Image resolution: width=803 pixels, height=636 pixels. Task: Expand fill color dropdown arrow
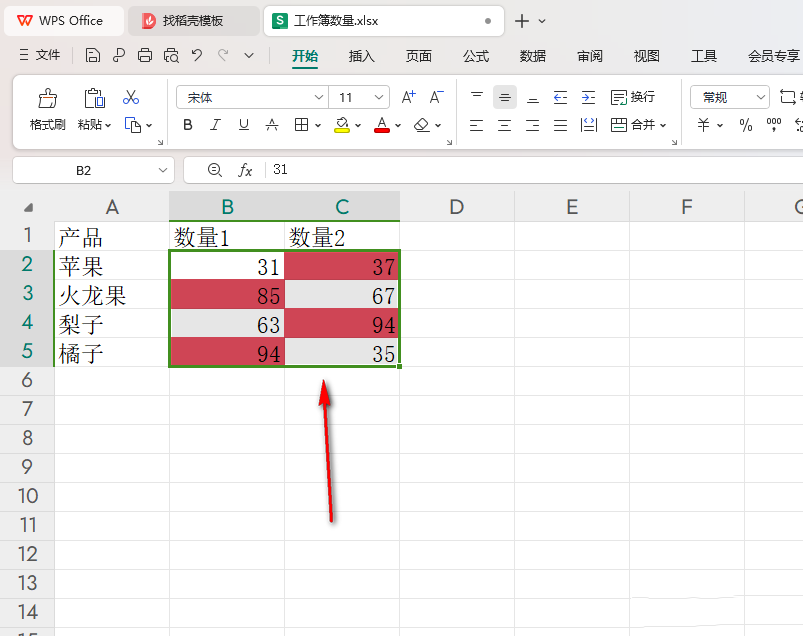358,125
